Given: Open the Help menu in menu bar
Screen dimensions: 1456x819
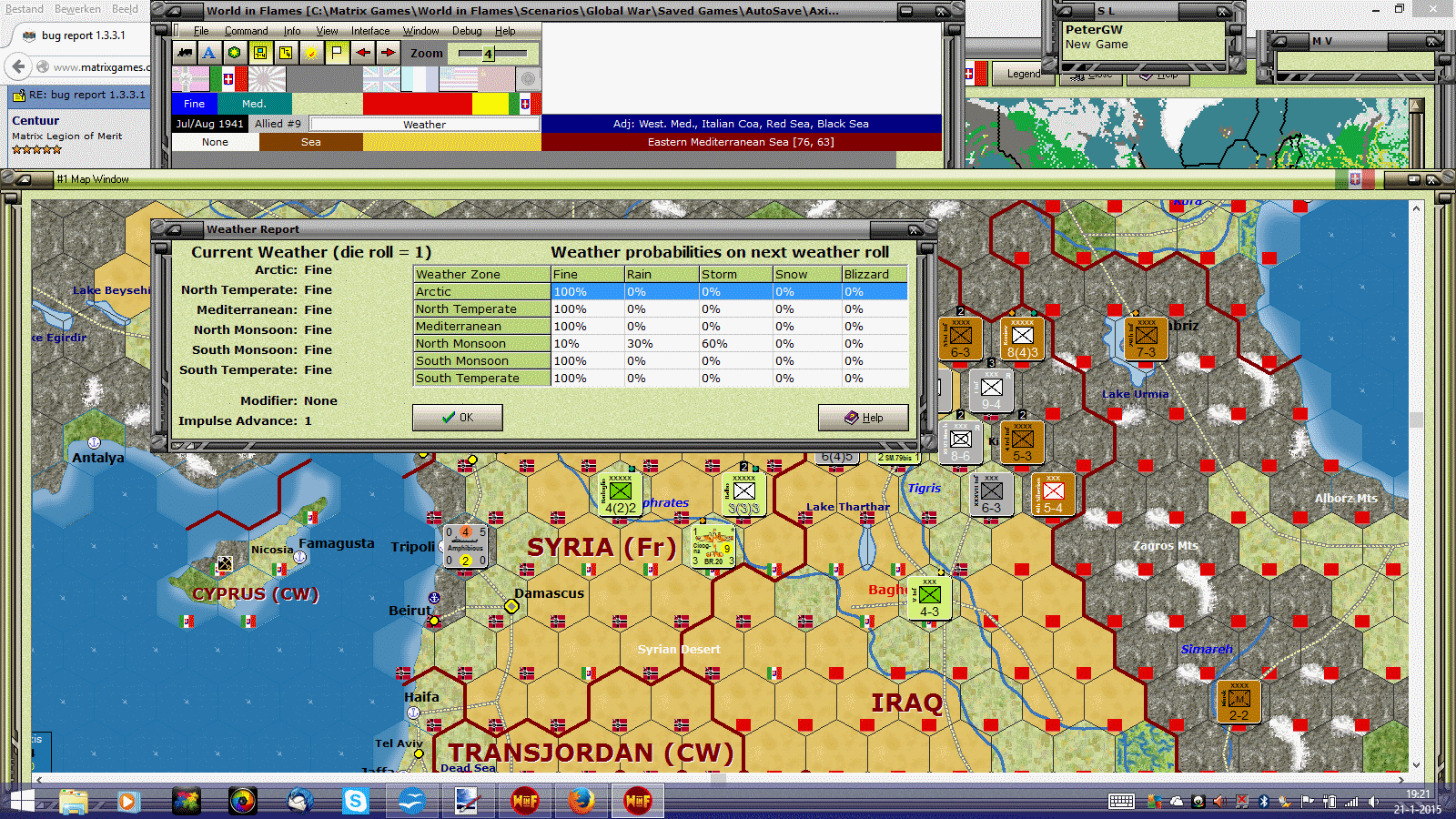Looking at the screenshot, I should pyautogui.click(x=505, y=31).
